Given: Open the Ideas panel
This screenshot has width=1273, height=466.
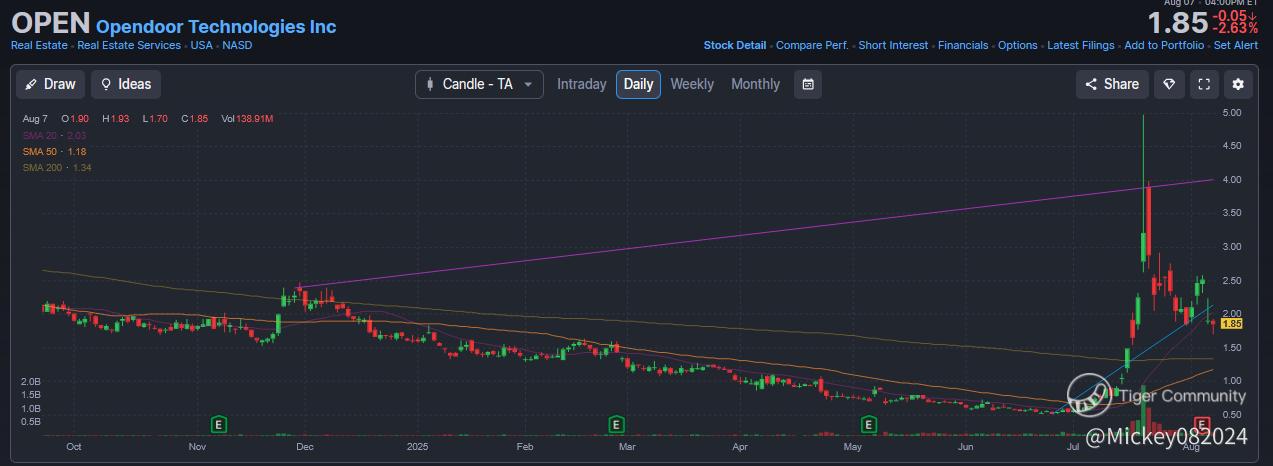Looking at the screenshot, I should point(126,84).
